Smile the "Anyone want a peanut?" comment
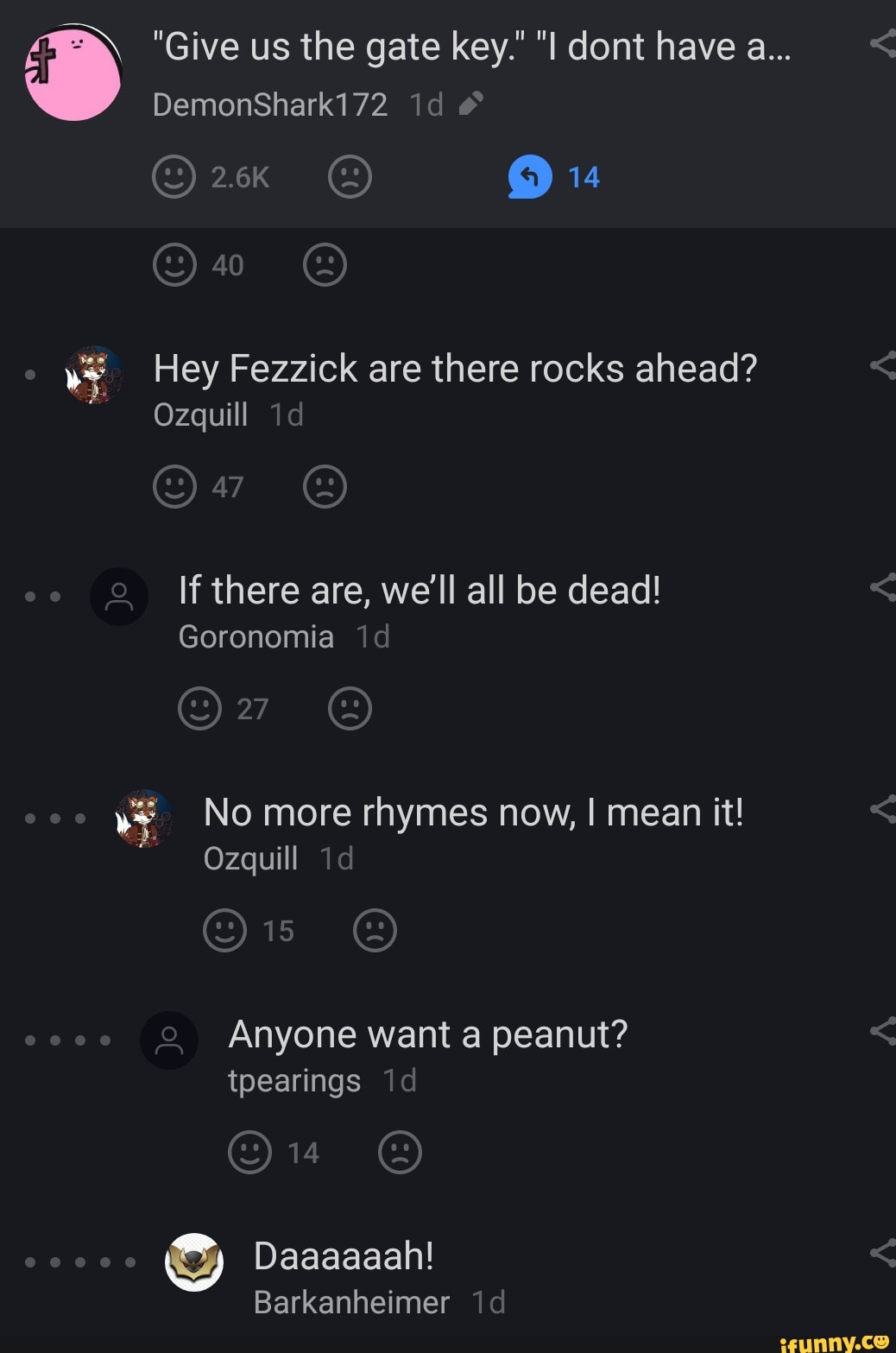 [x=249, y=1152]
